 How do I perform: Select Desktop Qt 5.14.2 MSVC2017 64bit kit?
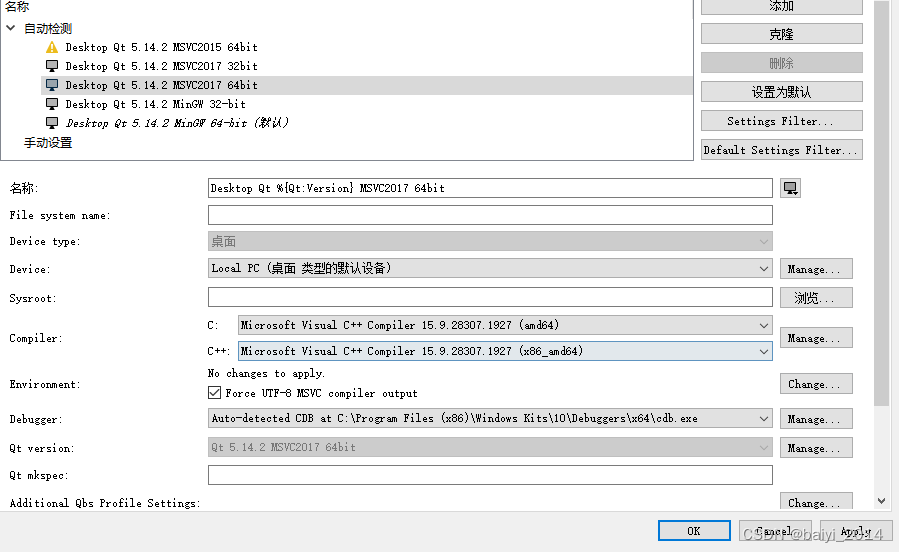click(x=161, y=85)
